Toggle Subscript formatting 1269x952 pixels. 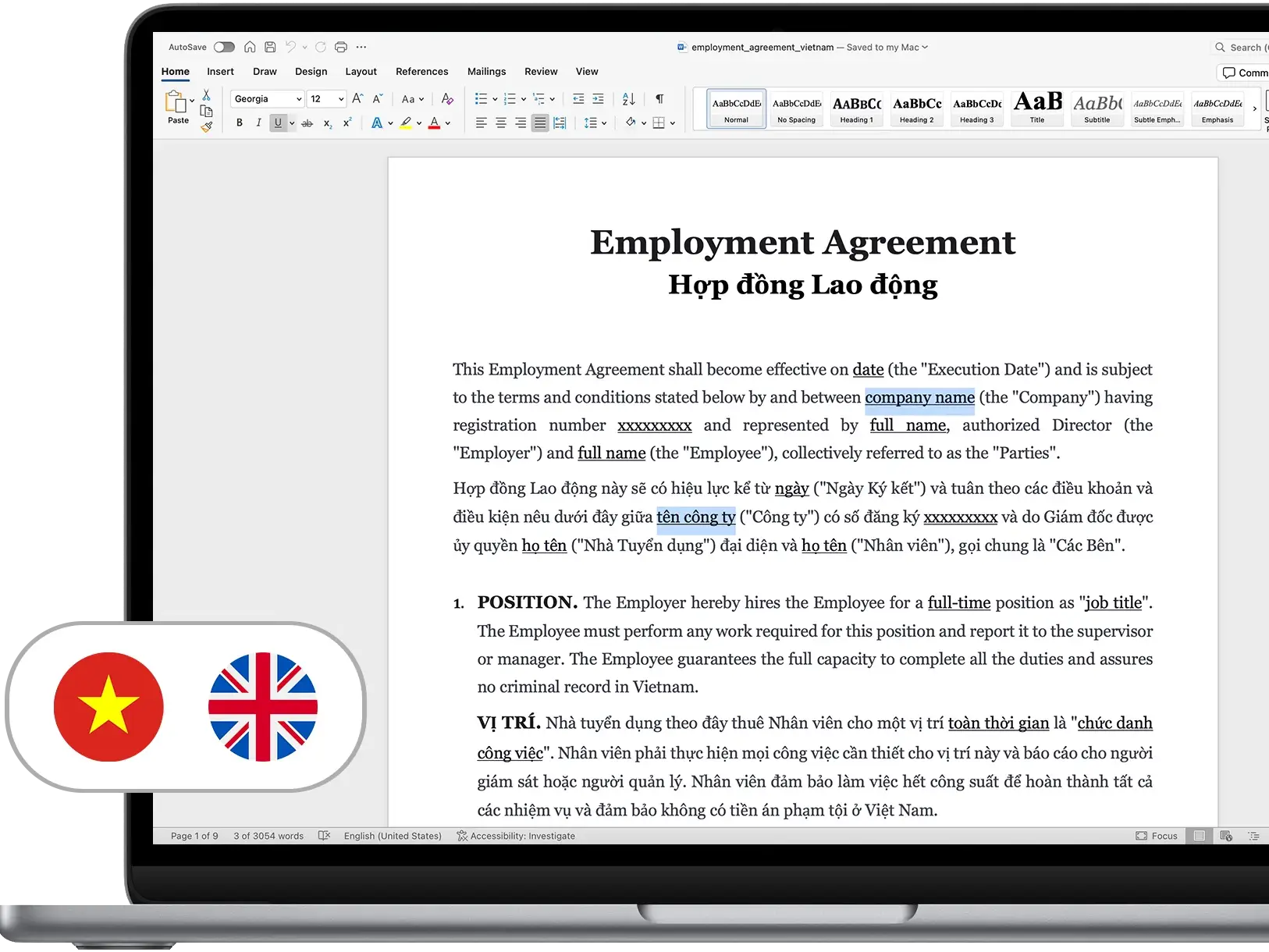pyautogui.click(x=328, y=123)
